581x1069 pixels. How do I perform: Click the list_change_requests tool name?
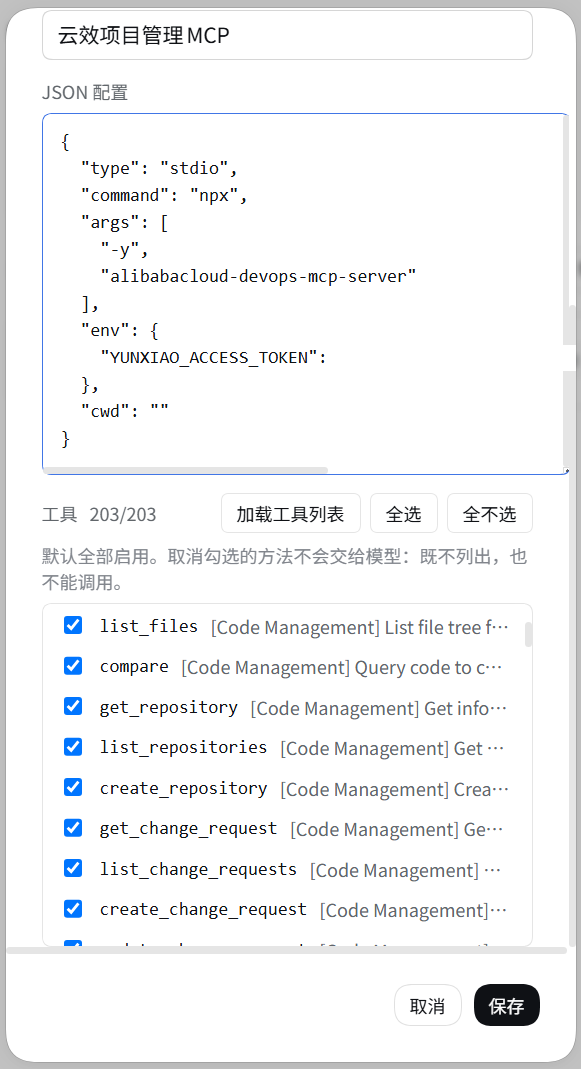tap(198, 870)
